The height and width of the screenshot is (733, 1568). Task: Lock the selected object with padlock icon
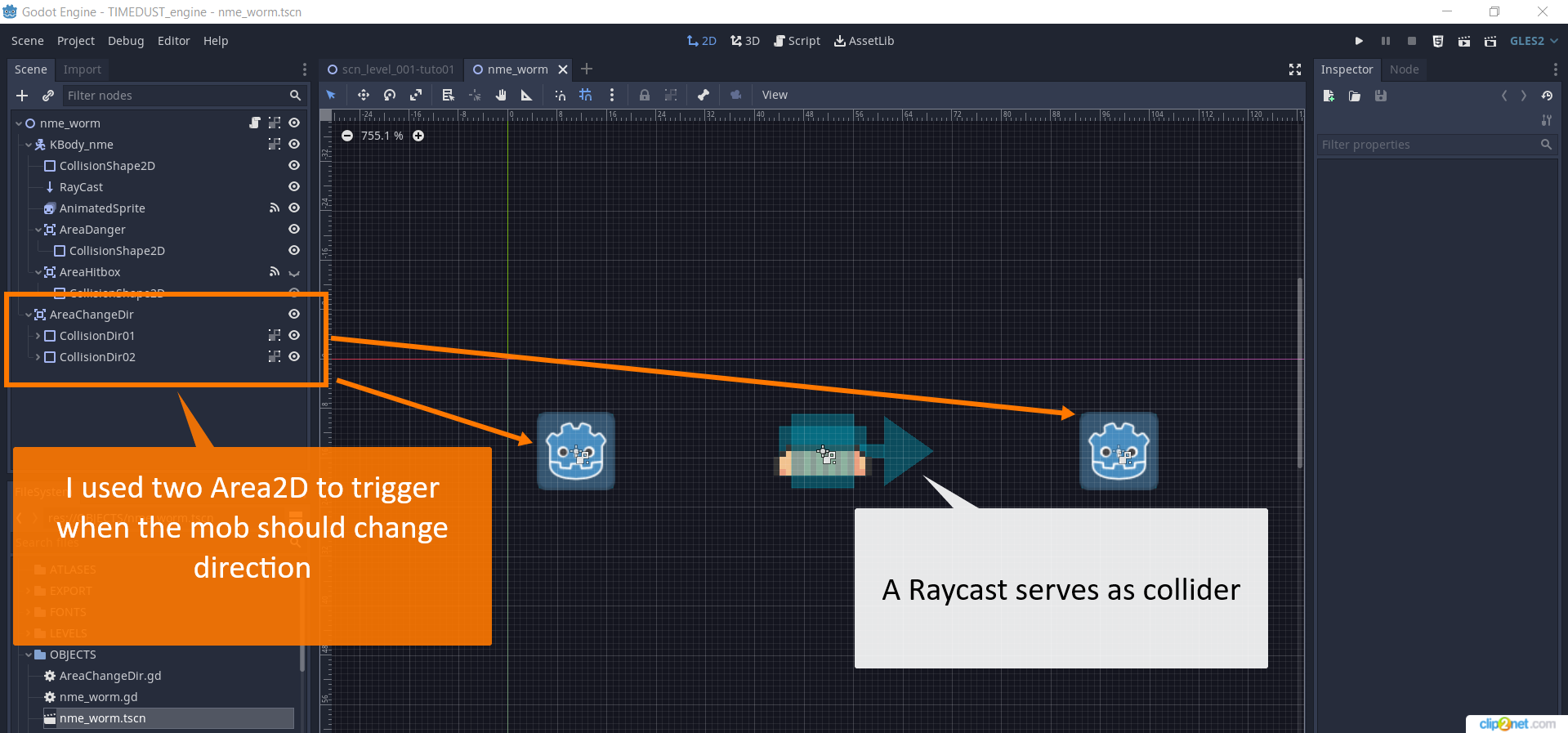(645, 95)
